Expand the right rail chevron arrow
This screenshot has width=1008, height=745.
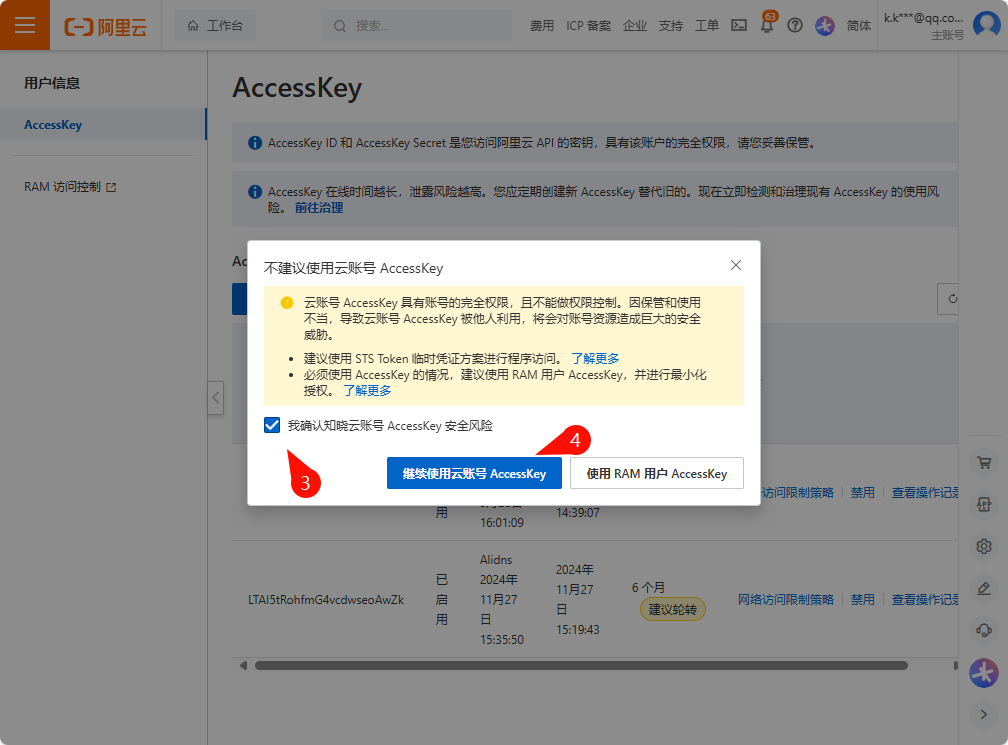click(984, 714)
